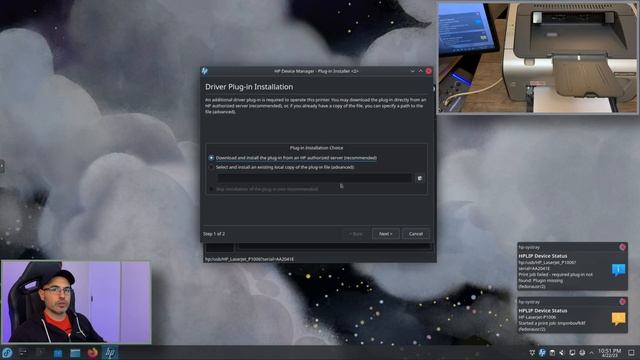
Task: Dismiss the 'Started a print job' notification
Action: pyautogui.click(x=622, y=302)
